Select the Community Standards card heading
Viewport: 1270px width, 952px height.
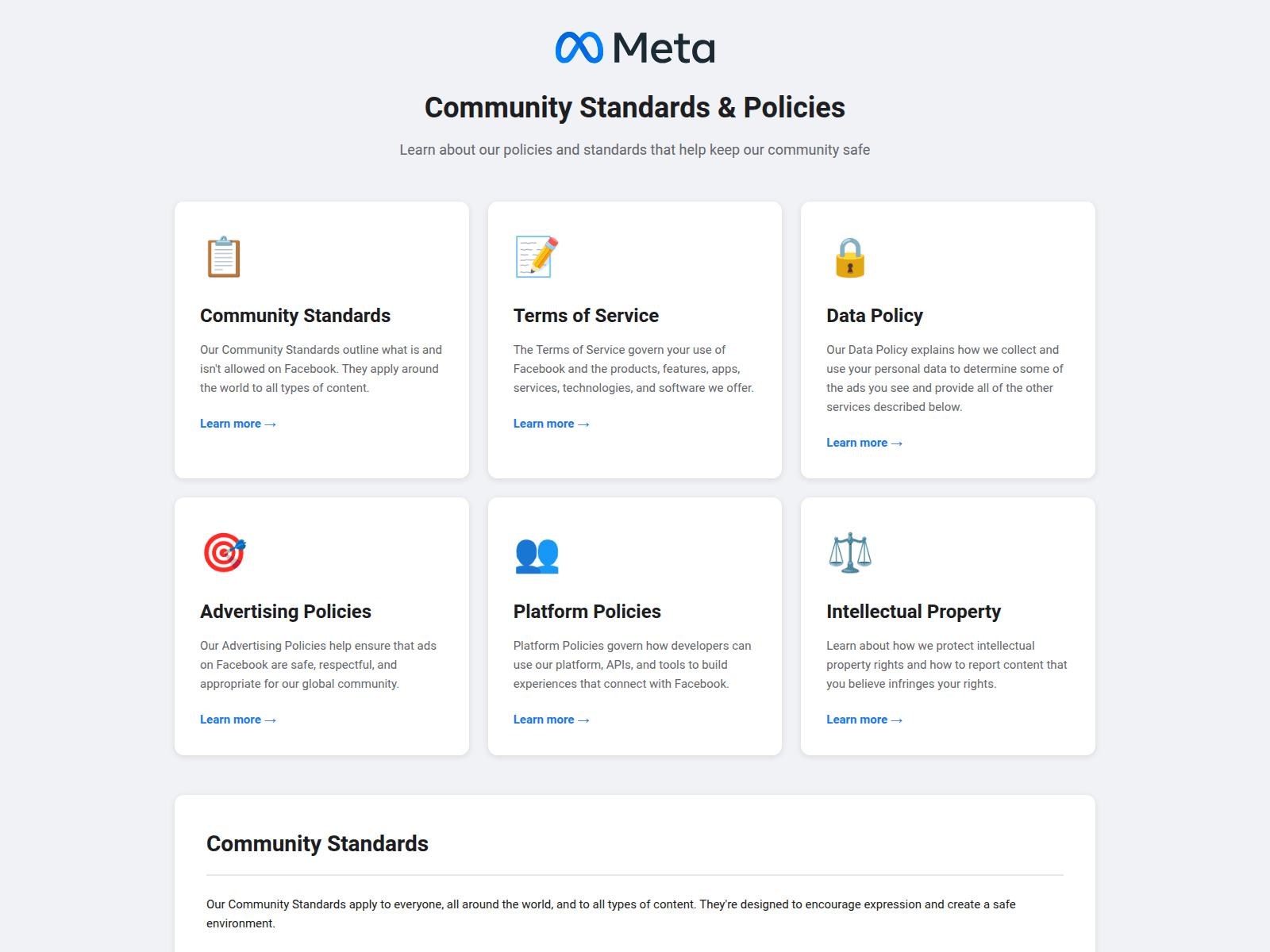[295, 316]
